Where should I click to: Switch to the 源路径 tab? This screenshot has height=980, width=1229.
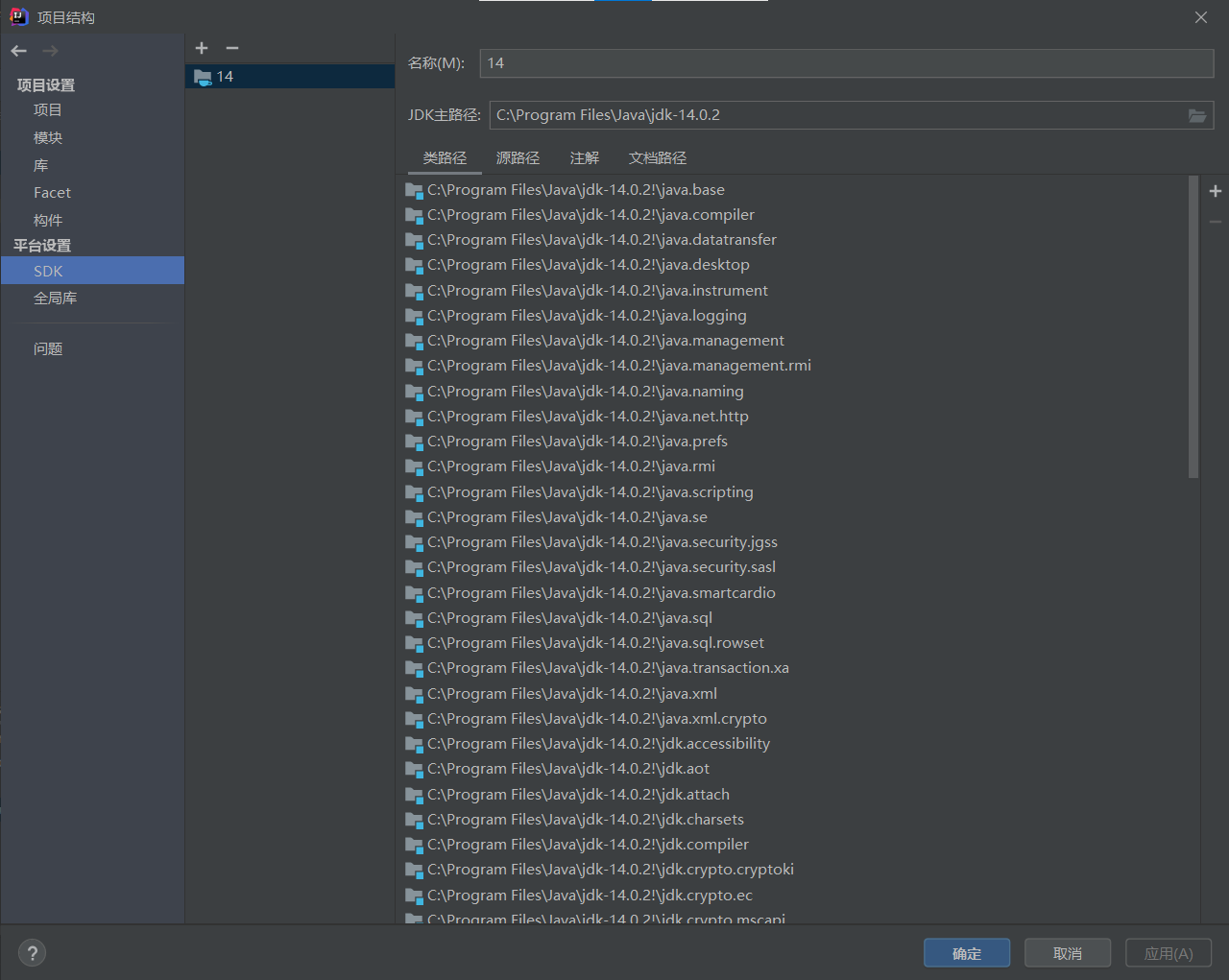point(518,158)
